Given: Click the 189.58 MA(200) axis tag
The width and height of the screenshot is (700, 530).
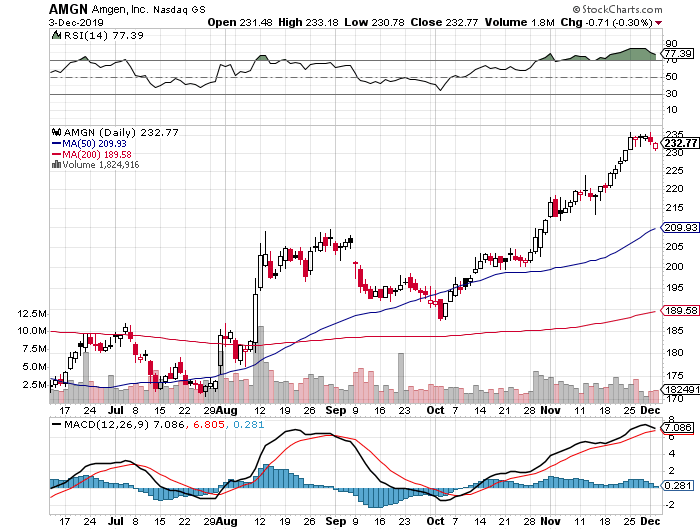Looking at the screenshot, I should (x=679, y=310).
